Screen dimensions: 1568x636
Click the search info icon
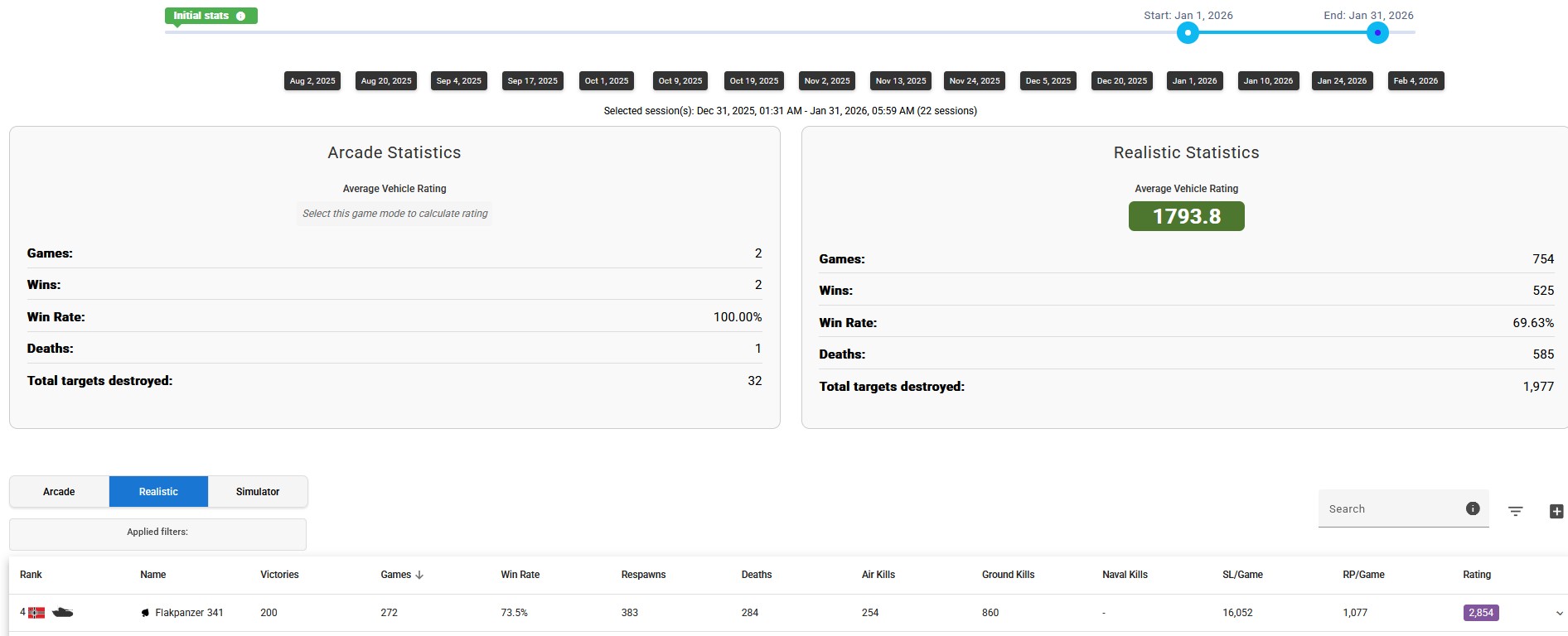[x=1472, y=508]
